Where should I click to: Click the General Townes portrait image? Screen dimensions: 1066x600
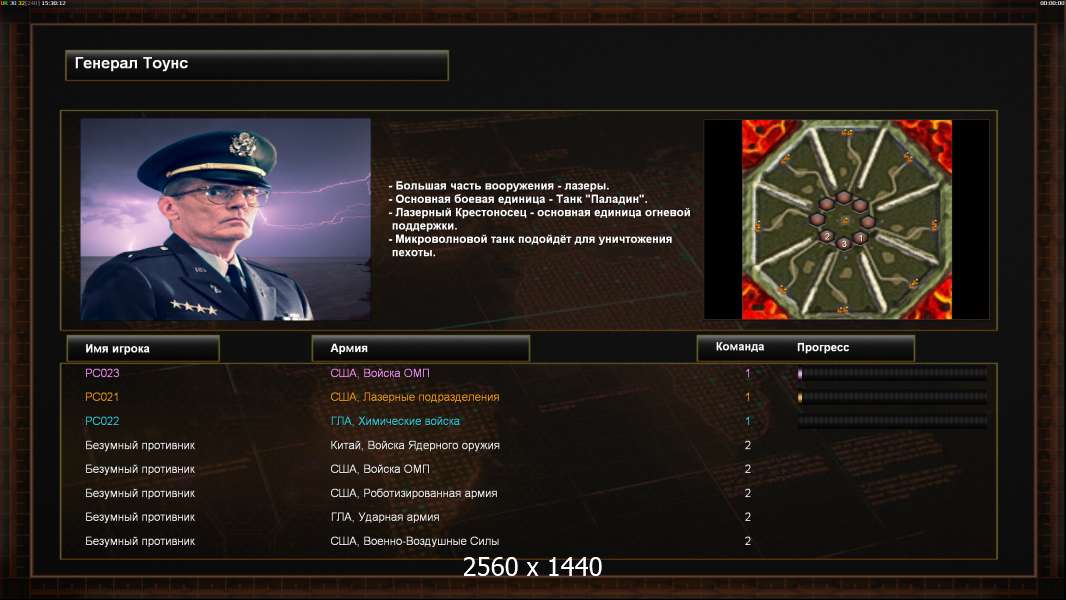pyautogui.click(x=226, y=219)
